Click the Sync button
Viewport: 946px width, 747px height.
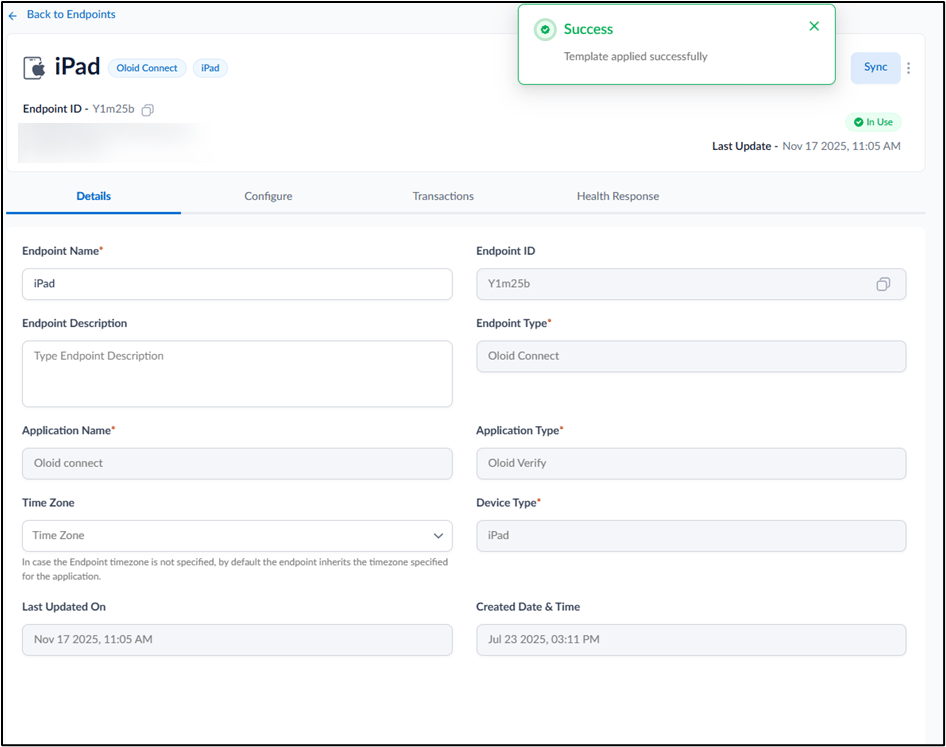click(x=875, y=68)
